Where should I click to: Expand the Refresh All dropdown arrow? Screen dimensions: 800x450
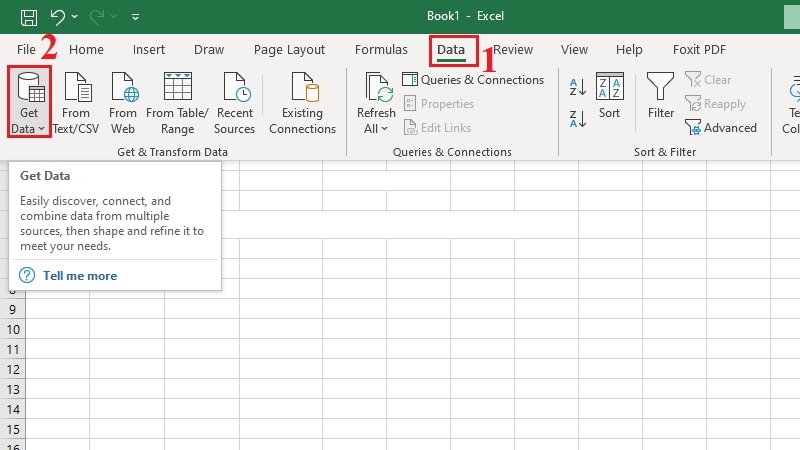384,129
